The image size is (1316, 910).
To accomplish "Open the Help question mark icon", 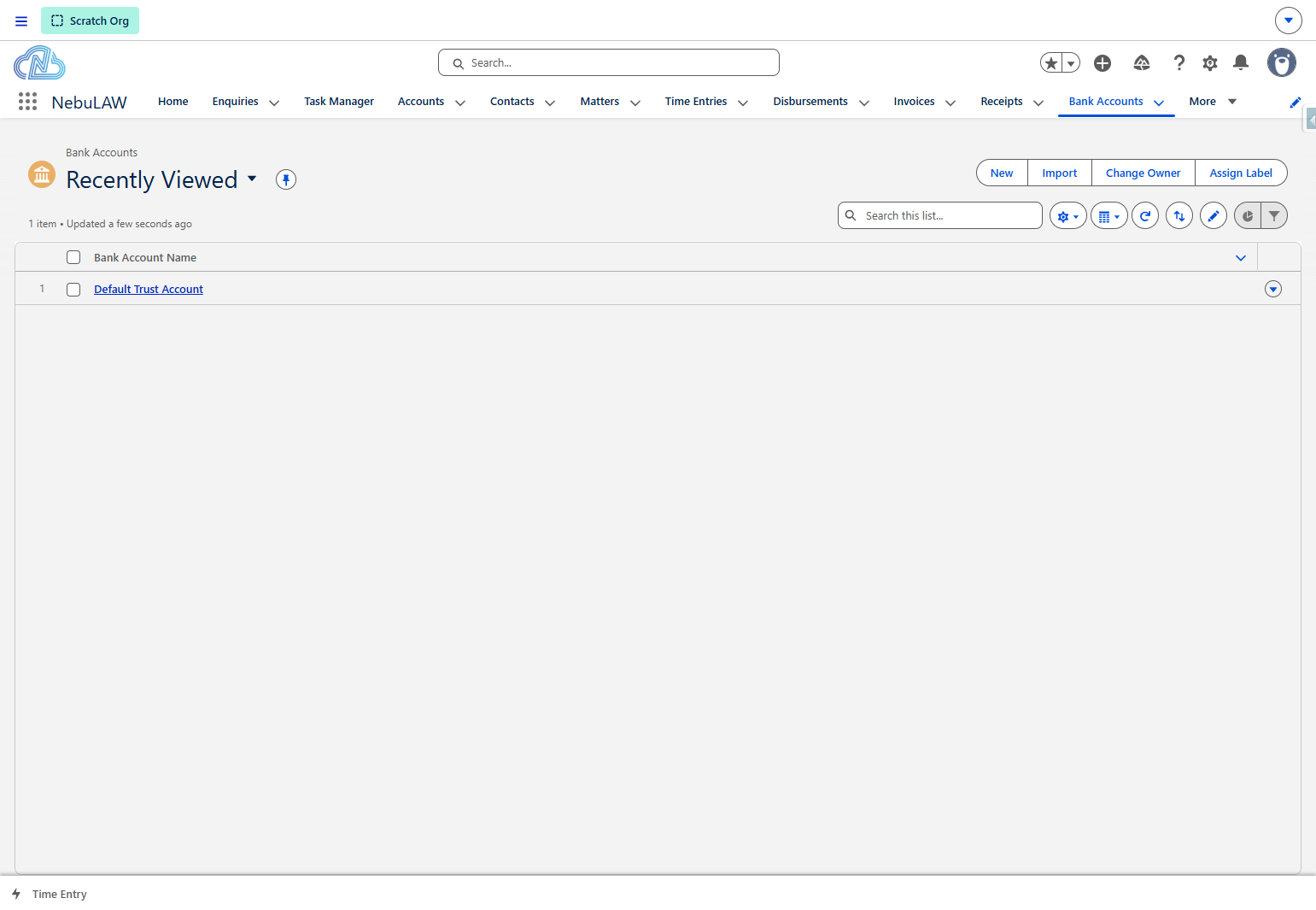I will coord(1179,63).
